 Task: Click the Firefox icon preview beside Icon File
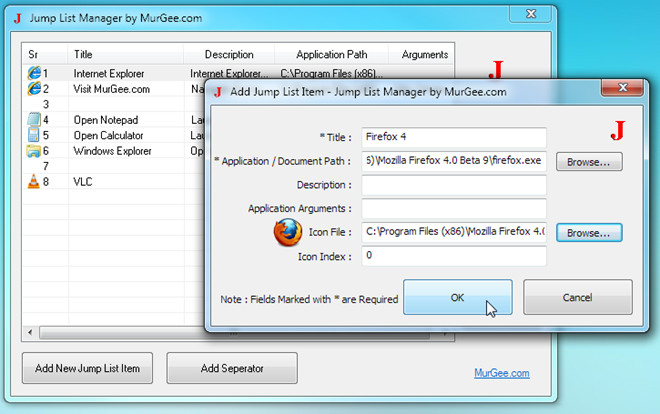point(288,232)
